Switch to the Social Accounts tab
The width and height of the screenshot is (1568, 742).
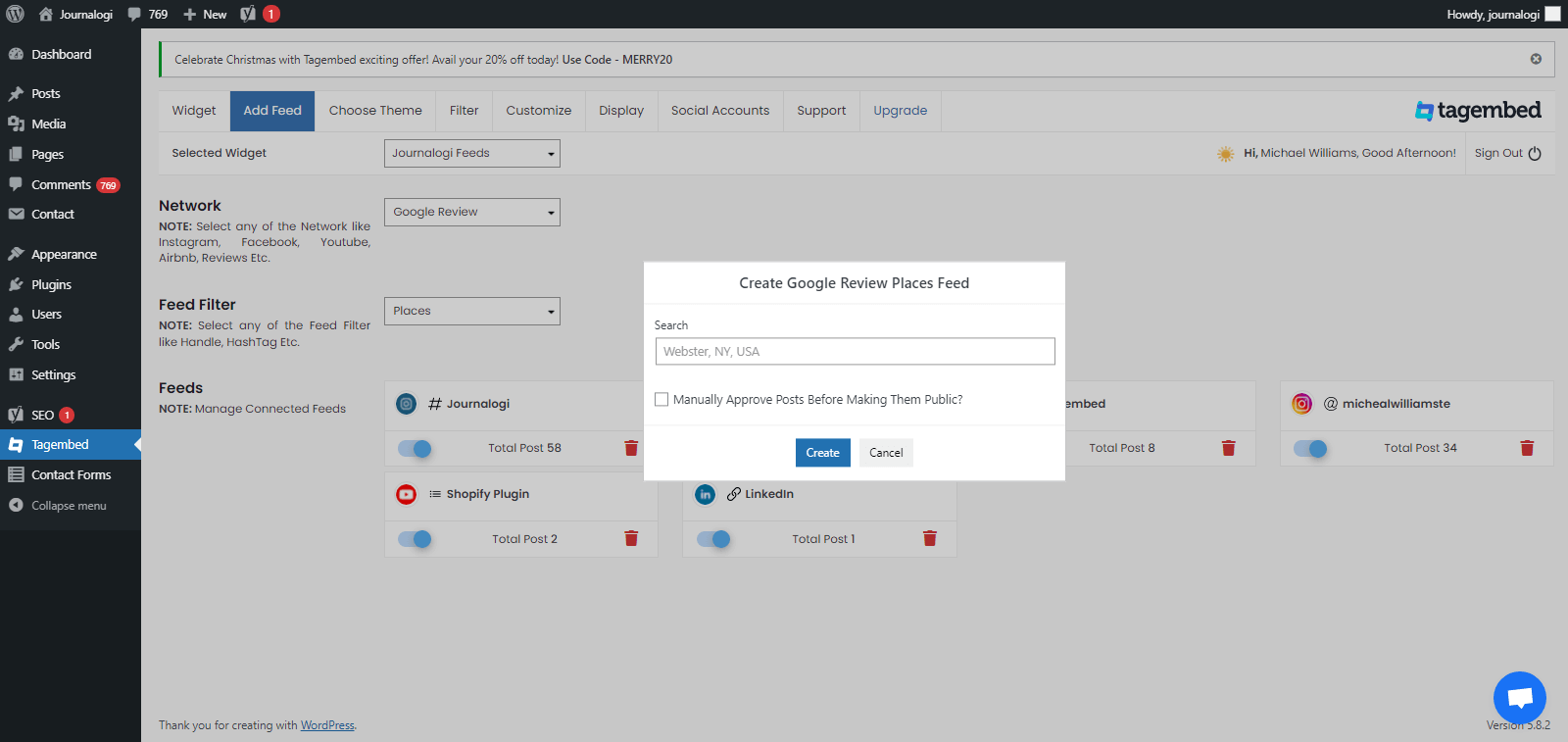[x=720, y=111]
